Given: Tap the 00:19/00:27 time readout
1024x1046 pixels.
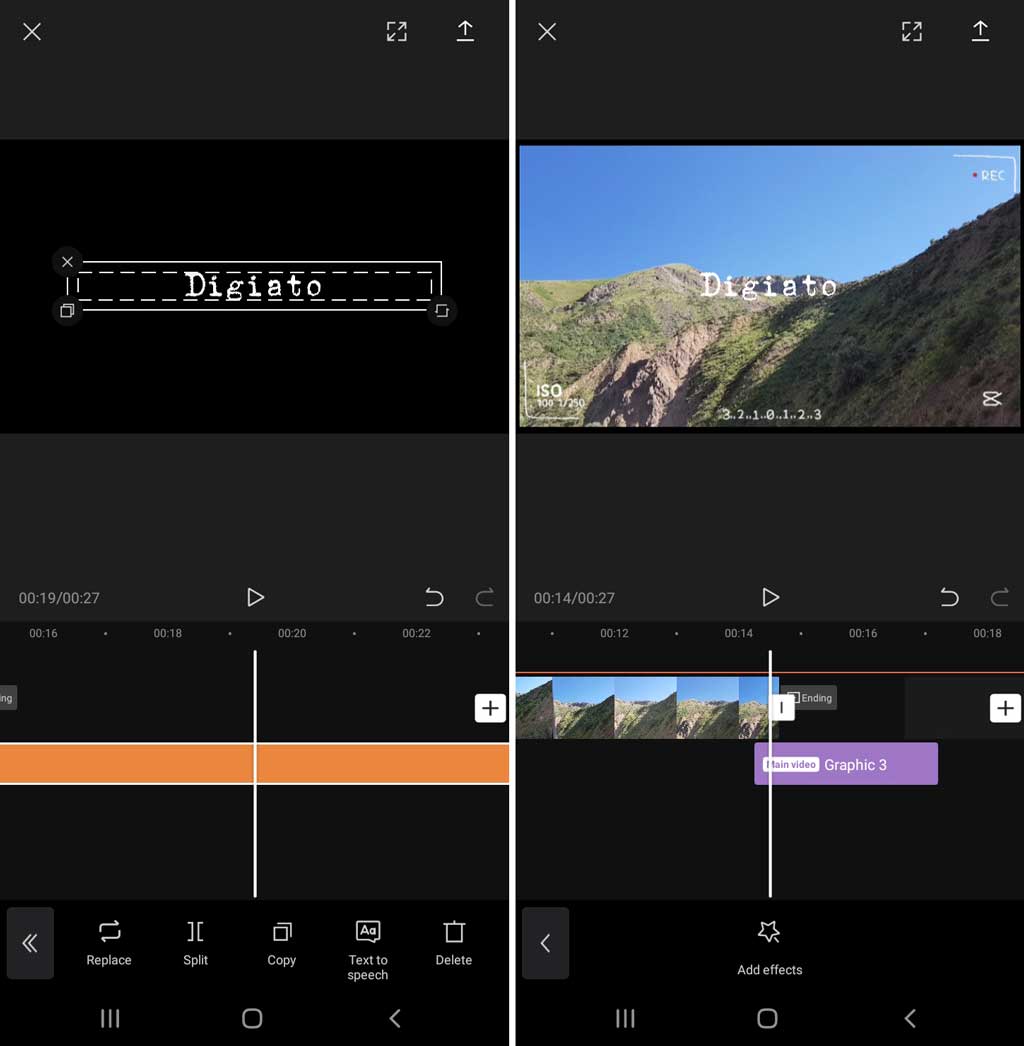Looking at the screenshot, I should pos(59,598).
